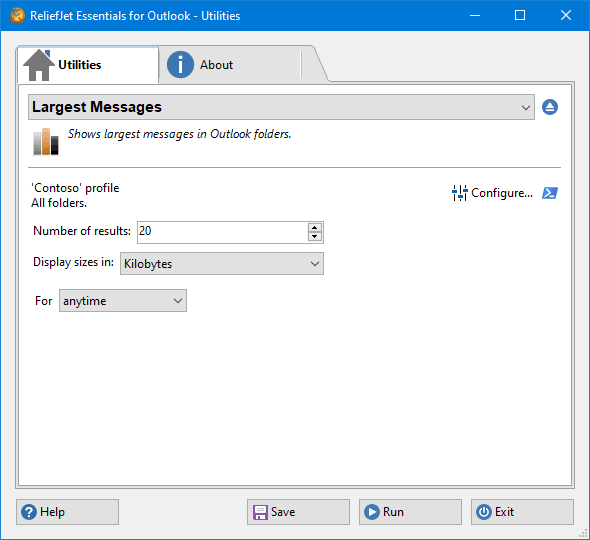
Task: Click the Save button
Action: point(298,512)
